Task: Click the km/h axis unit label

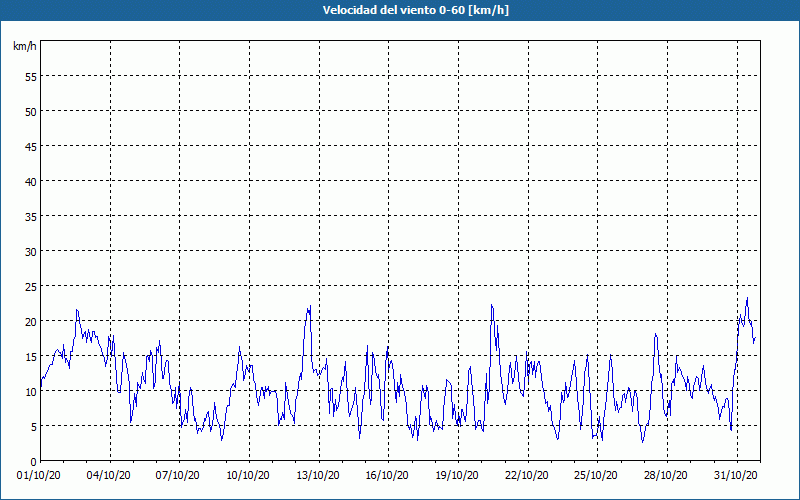Action: coord(25,46)
